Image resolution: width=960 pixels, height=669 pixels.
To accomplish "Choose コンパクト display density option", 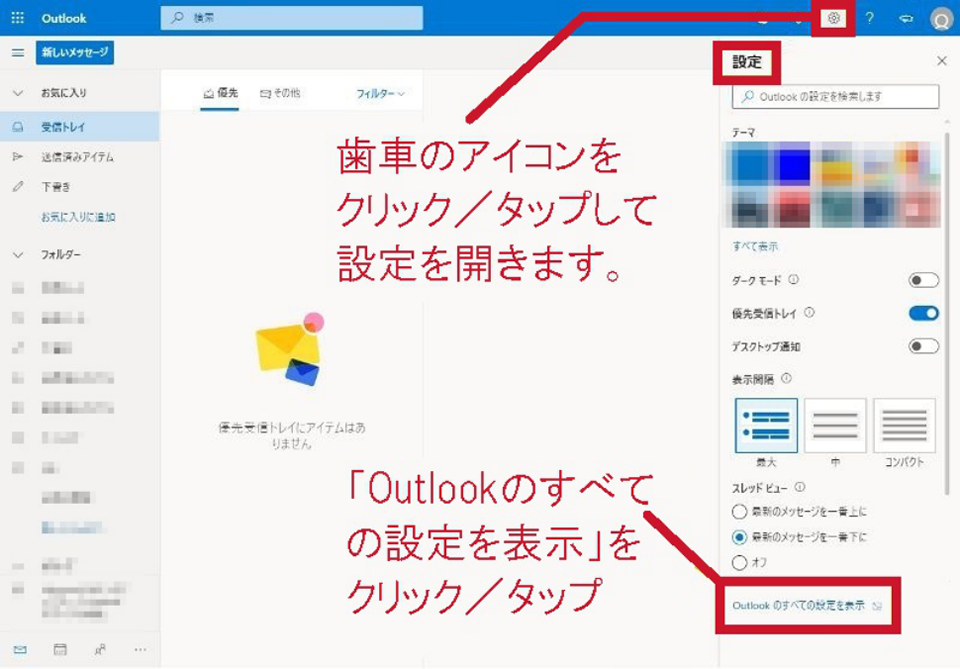I will tap(904, 425).
